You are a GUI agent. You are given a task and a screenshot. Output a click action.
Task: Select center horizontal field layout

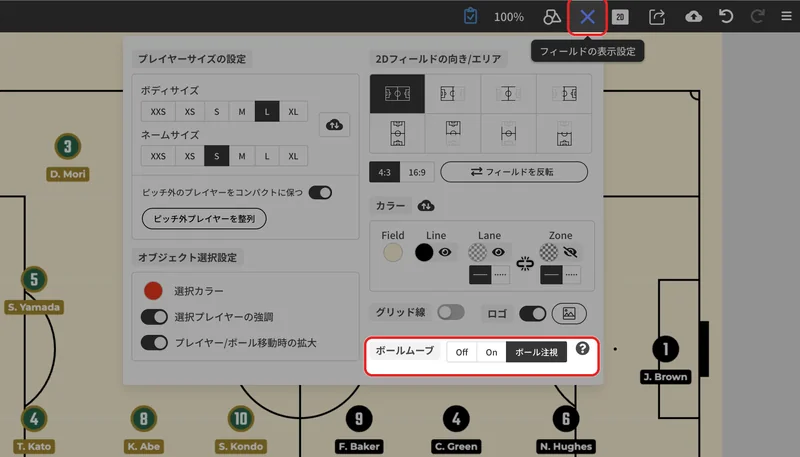[x=508, y=94]
